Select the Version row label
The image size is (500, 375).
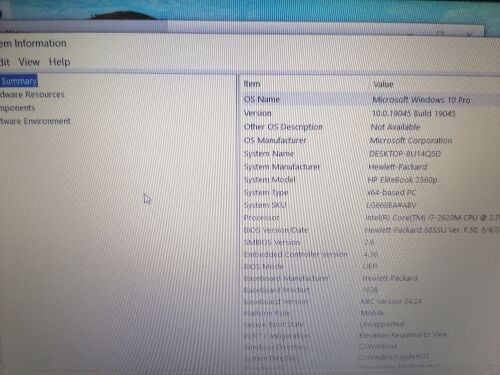pyautogui.click(x=258, y=113)
